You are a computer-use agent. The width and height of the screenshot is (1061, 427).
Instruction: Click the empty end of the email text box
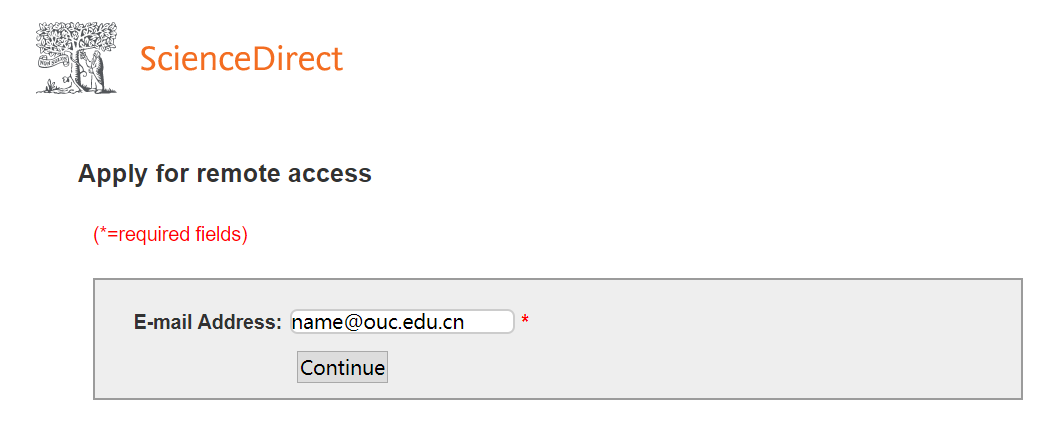click(x=492, y=322)
